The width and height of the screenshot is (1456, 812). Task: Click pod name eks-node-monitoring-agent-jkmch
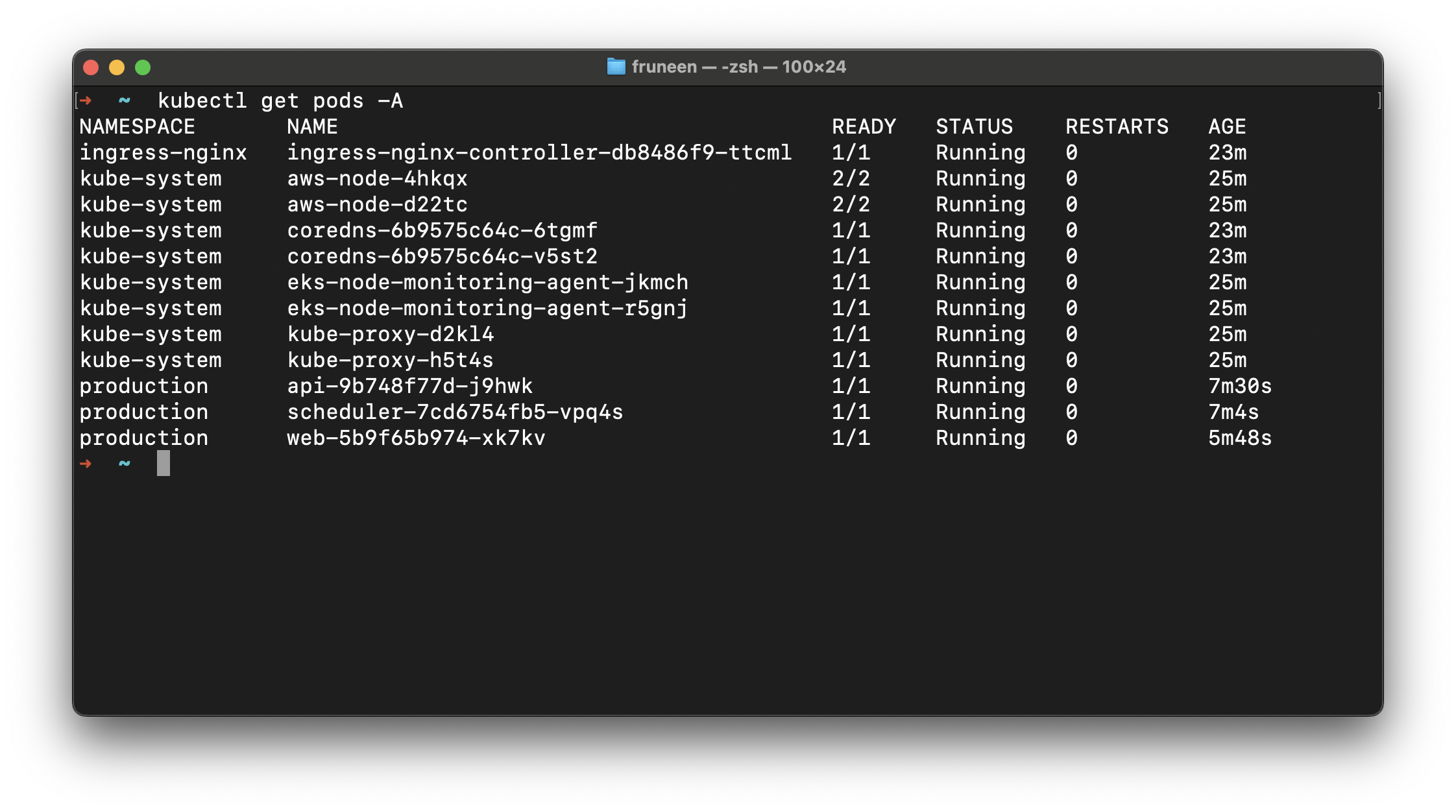pos(487,282)
